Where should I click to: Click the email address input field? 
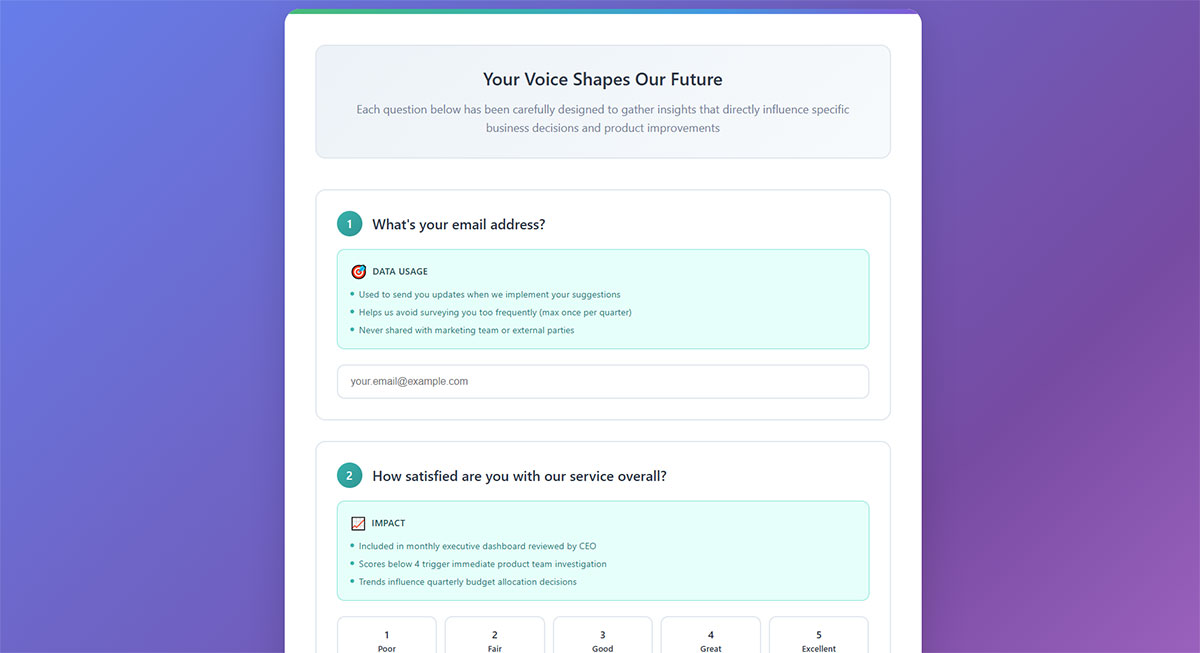[602, 381]
